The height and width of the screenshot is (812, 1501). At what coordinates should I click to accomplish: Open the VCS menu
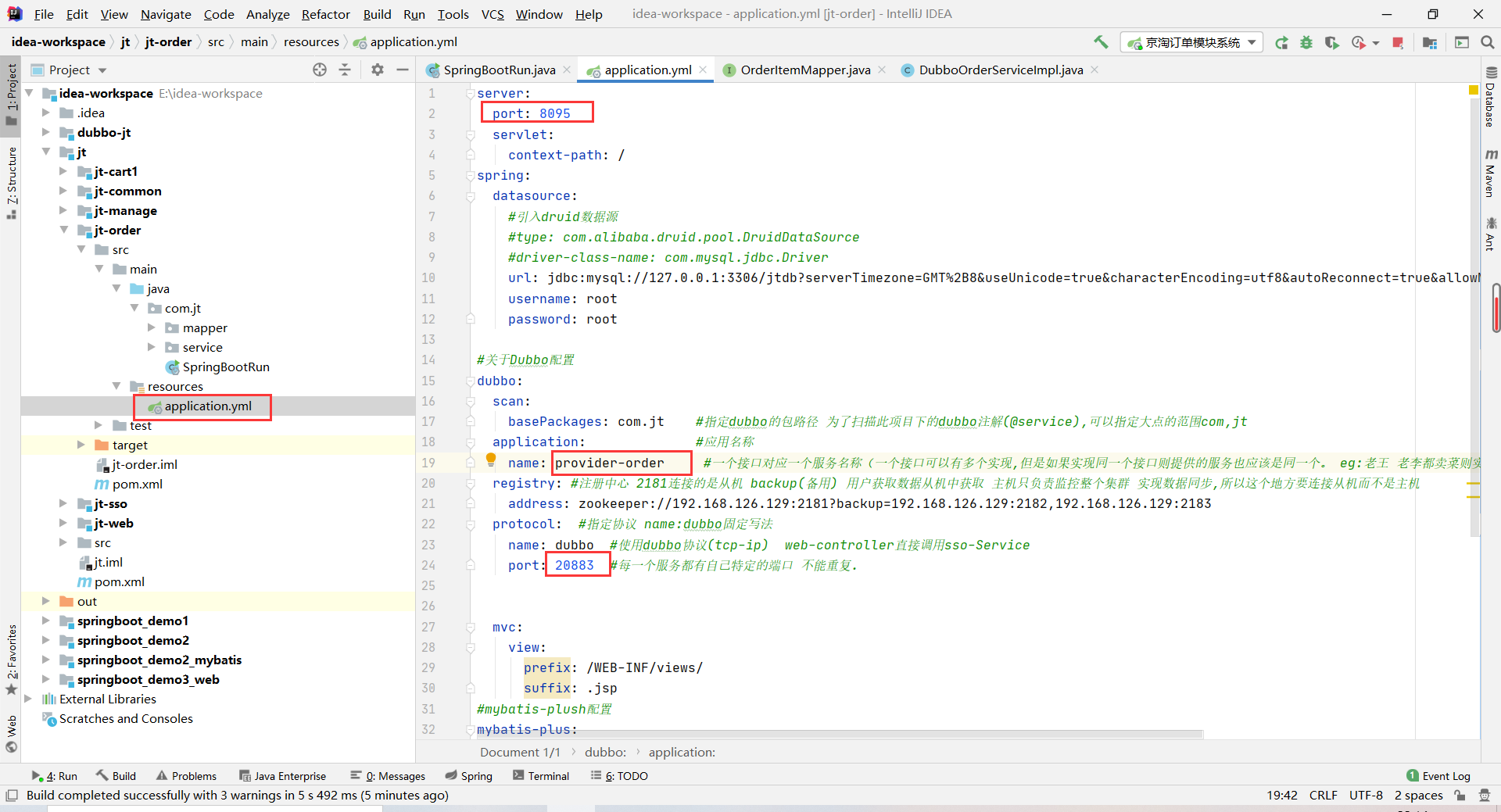[493, 14]
